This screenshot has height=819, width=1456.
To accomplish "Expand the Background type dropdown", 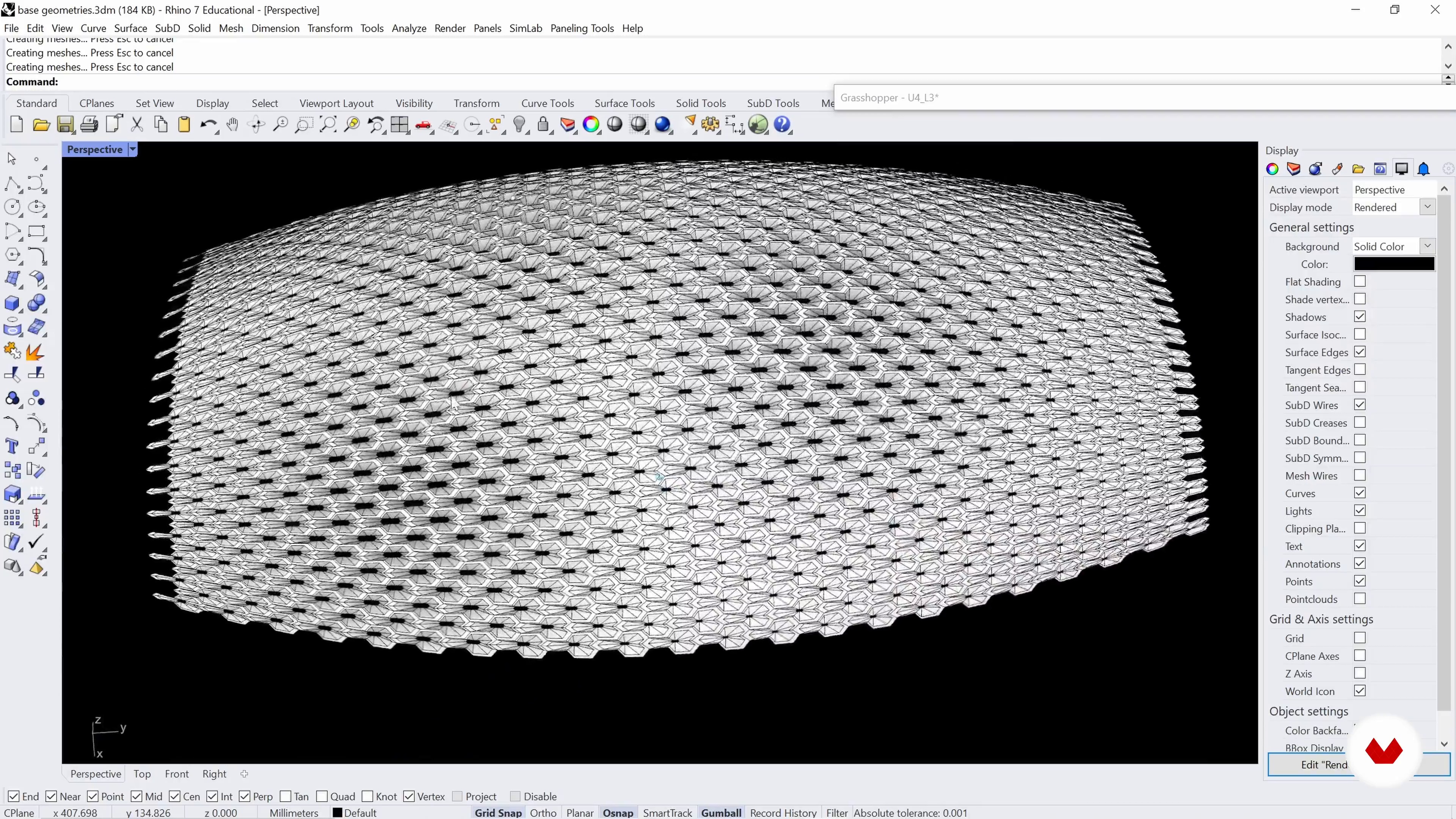I will pos(1427,246).
